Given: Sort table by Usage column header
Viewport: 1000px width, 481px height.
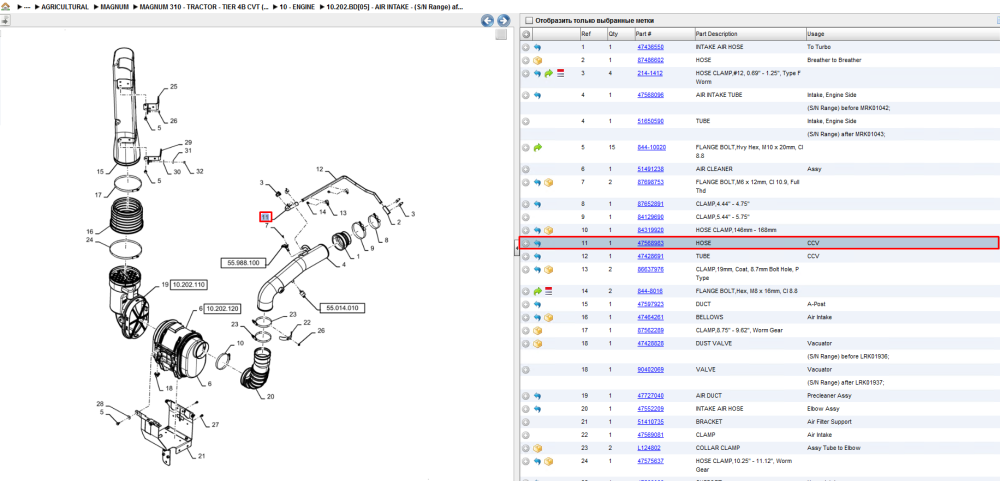Looking at the screenshot, I should point(816,34).
